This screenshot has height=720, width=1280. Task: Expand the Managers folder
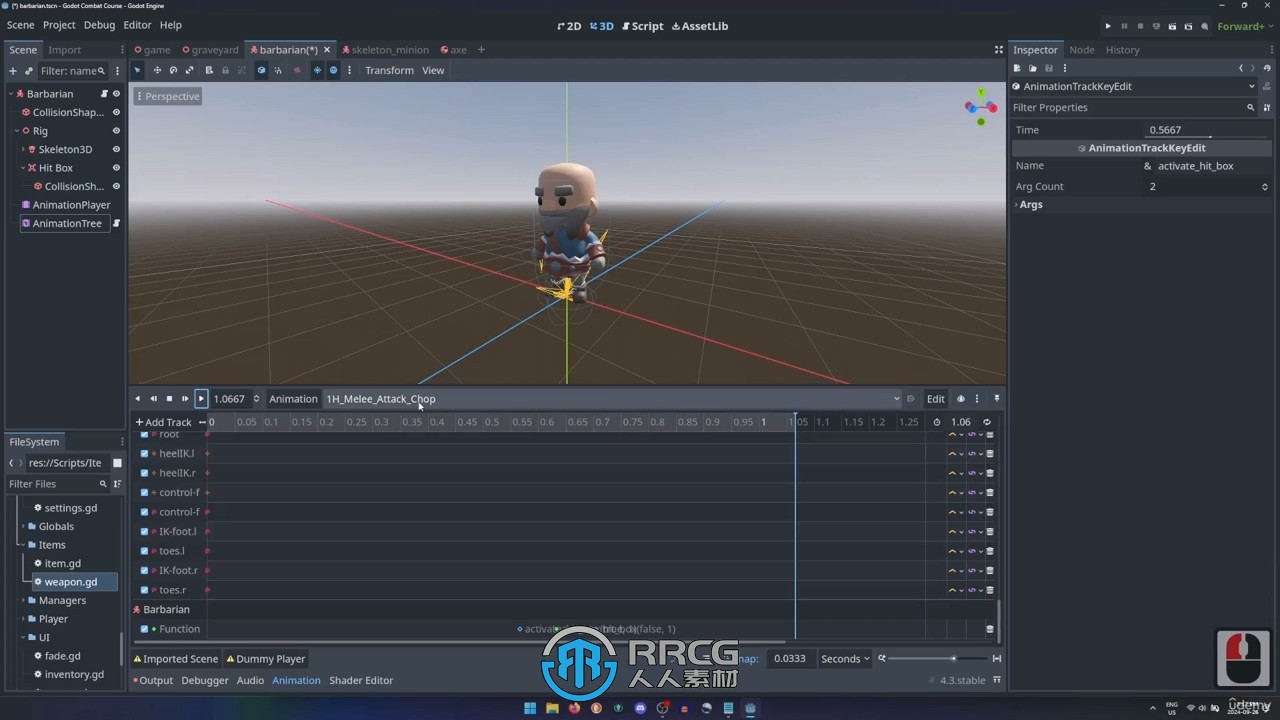pyautogui.click(x=23, y=601)
